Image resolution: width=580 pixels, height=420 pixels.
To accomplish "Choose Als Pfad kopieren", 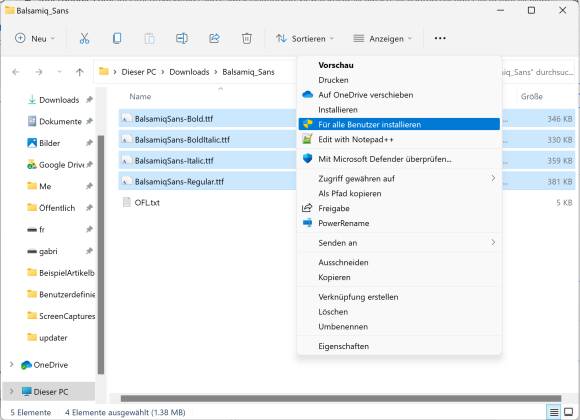I will pos(350,194).
